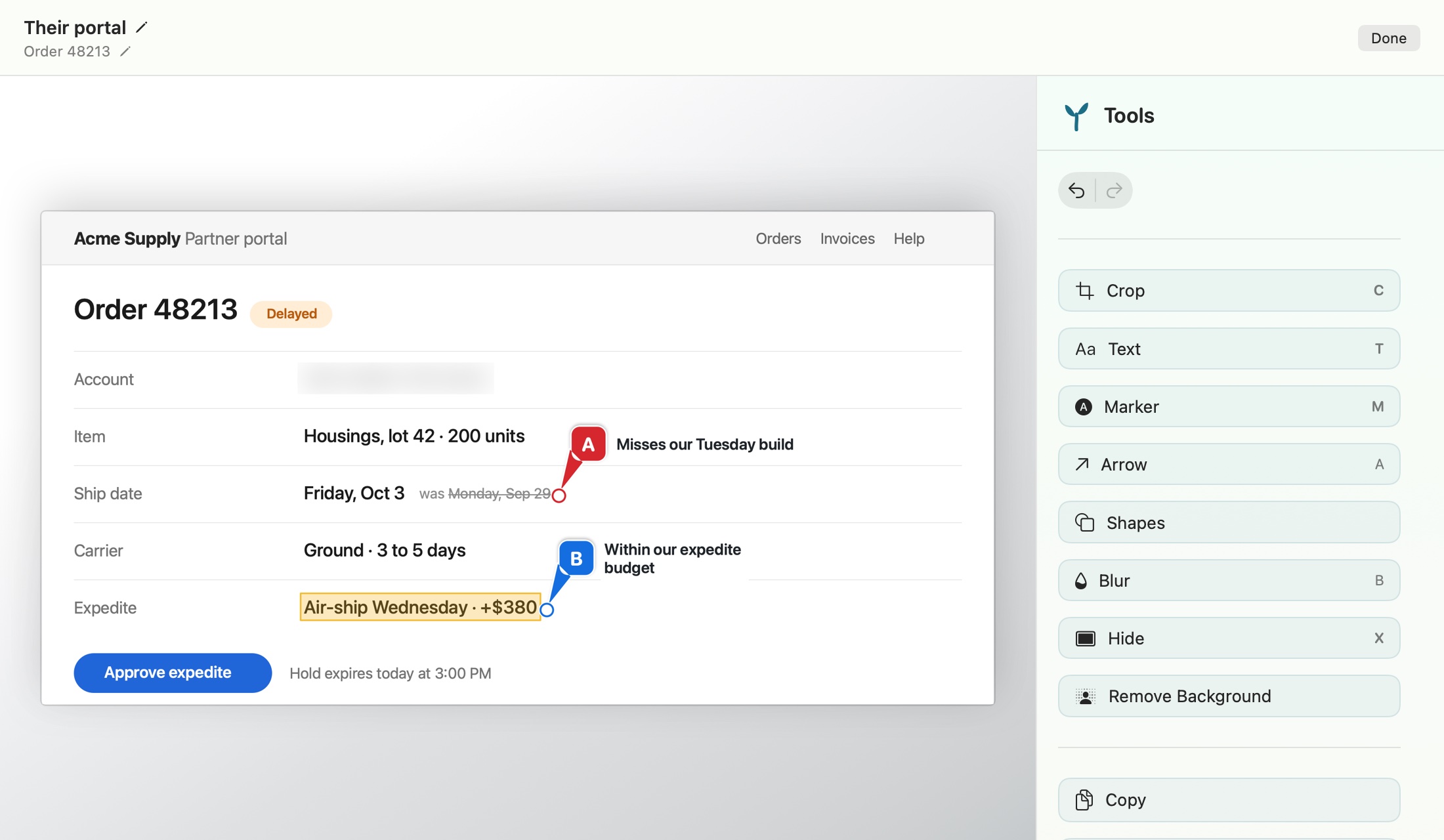This screenshot has height=840, width=1444.
Task: Pick the Hide redaction tool
Action: [1229, 638]
